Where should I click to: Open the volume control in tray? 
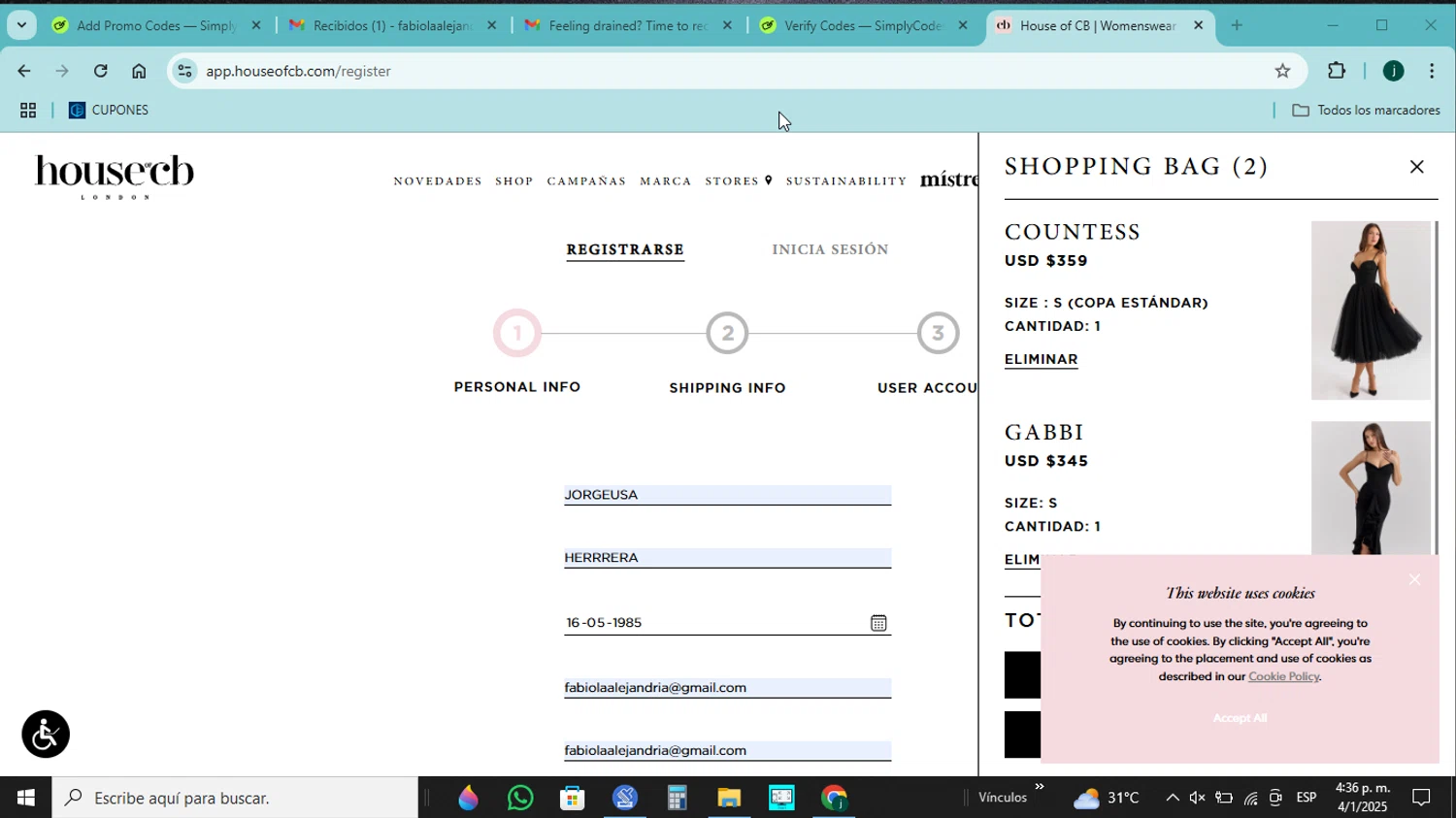[1197, 798]
